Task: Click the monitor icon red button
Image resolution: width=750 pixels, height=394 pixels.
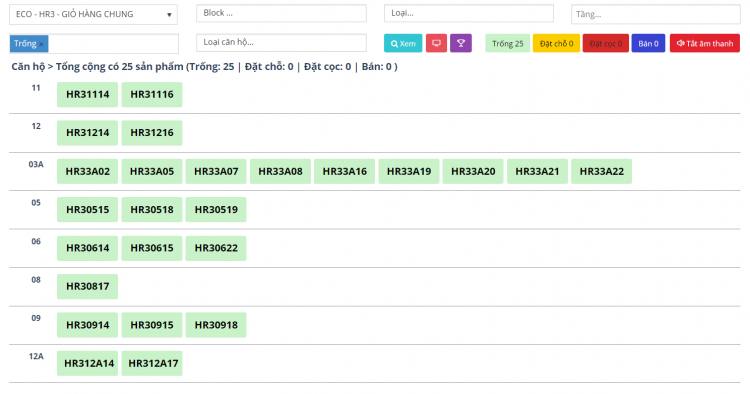Action: tap(436, 44)
